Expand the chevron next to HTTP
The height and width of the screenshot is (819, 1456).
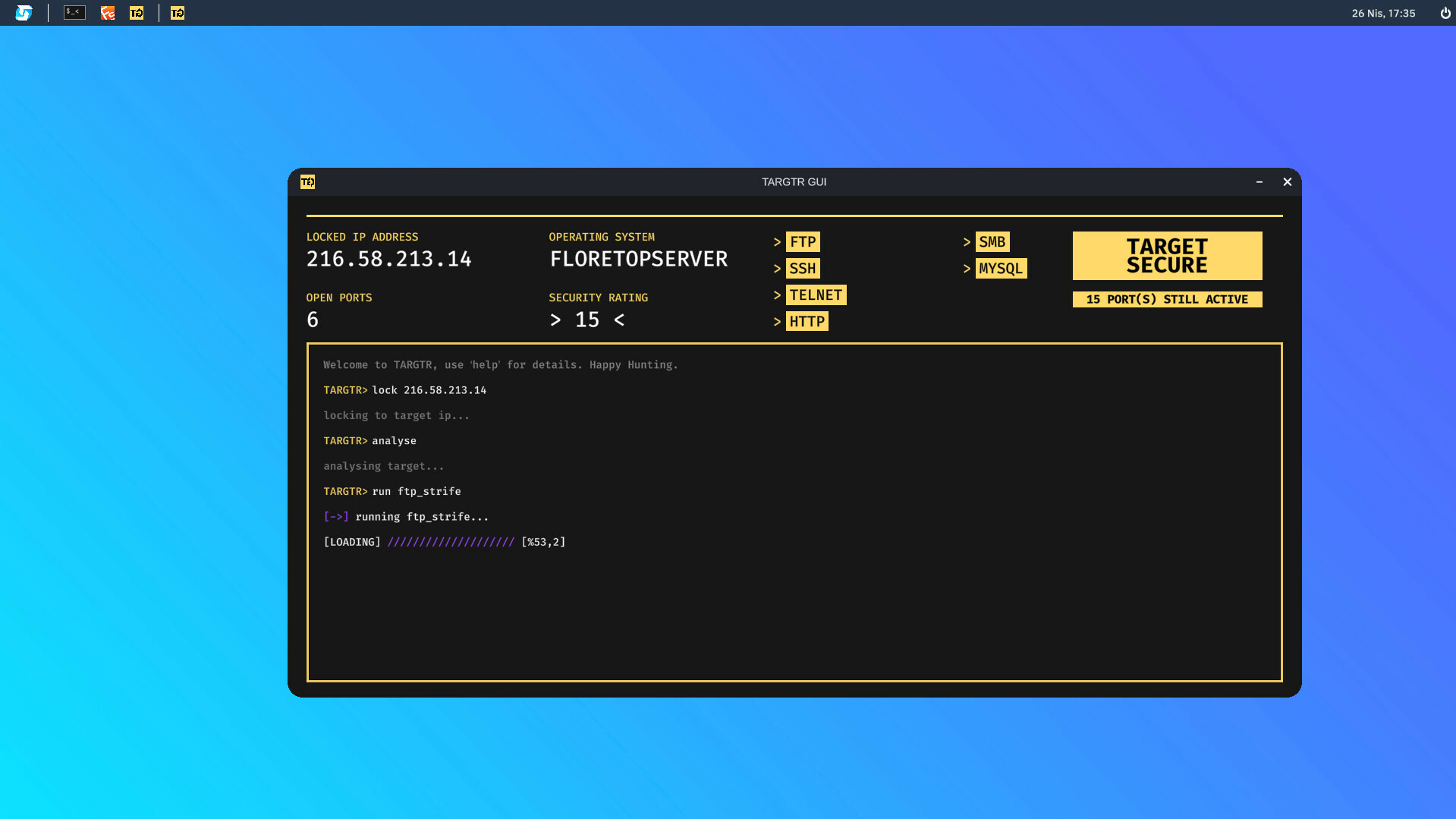tap(777, 321)
